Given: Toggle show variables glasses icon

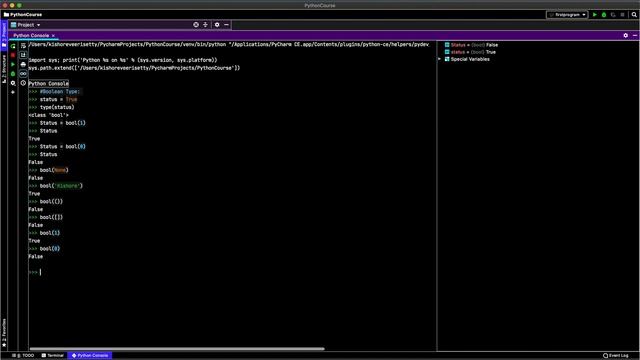Looking at the screenshot, I should click(23, 74).
